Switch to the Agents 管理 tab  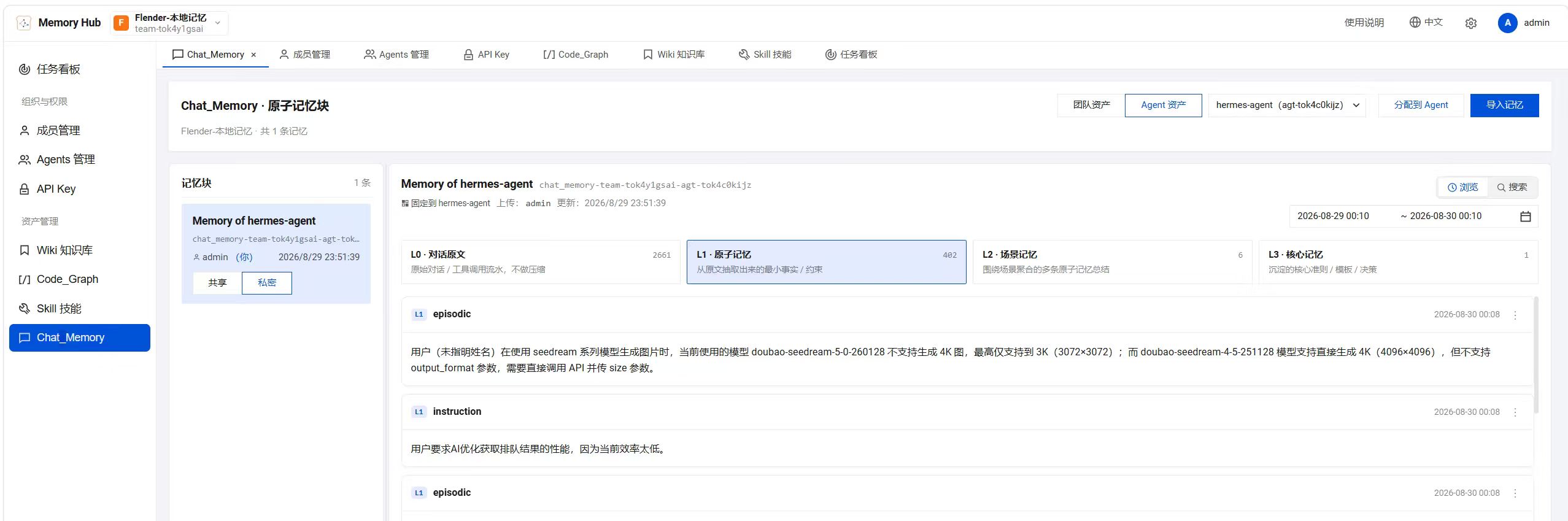396,55
